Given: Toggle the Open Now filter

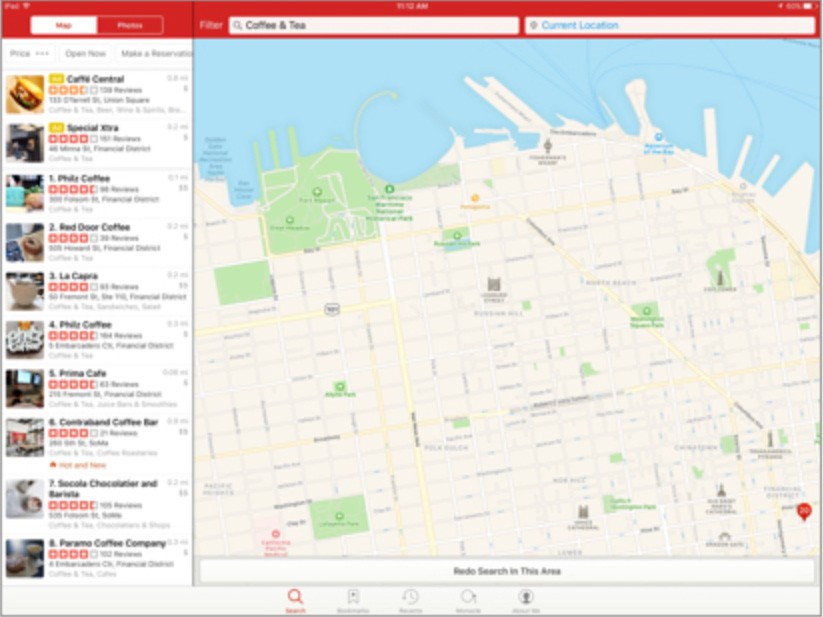Looking at the screenshot, I should pos(86,54).
